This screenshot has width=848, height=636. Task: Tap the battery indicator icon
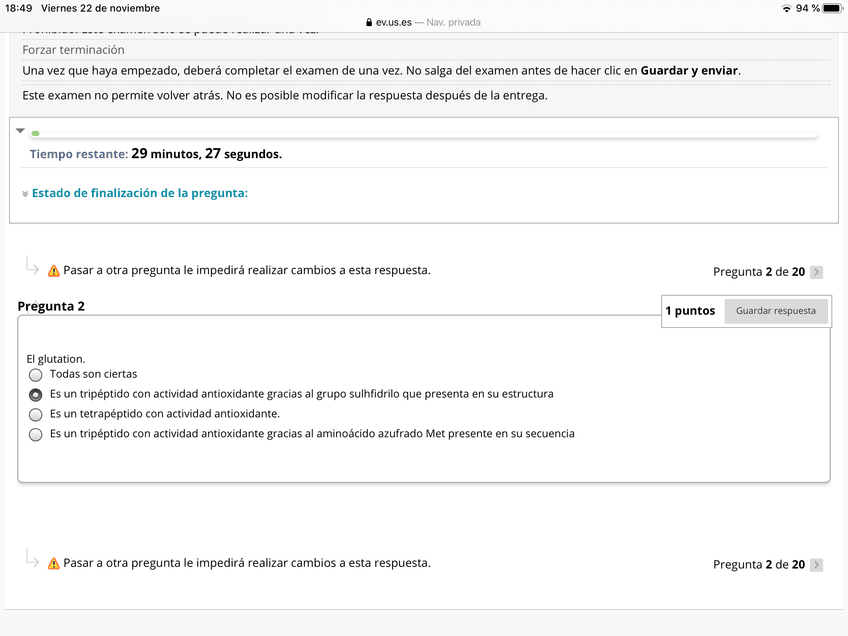(832, 8)
